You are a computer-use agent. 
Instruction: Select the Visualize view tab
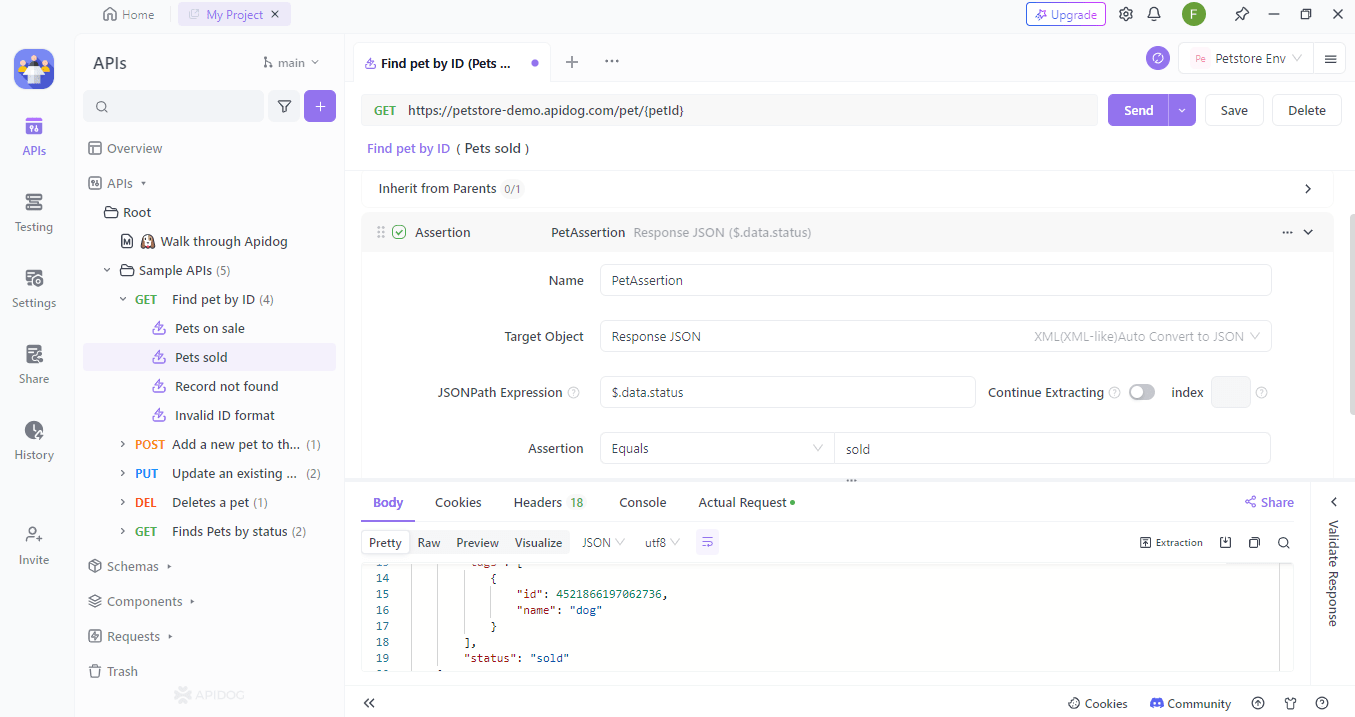(x=538, y=542)
